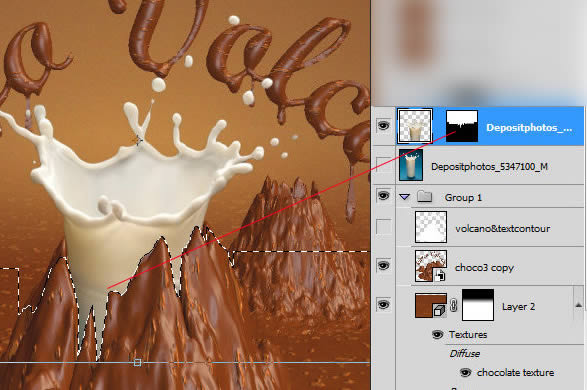Hide the choco3 copy layer

point(383,265)
